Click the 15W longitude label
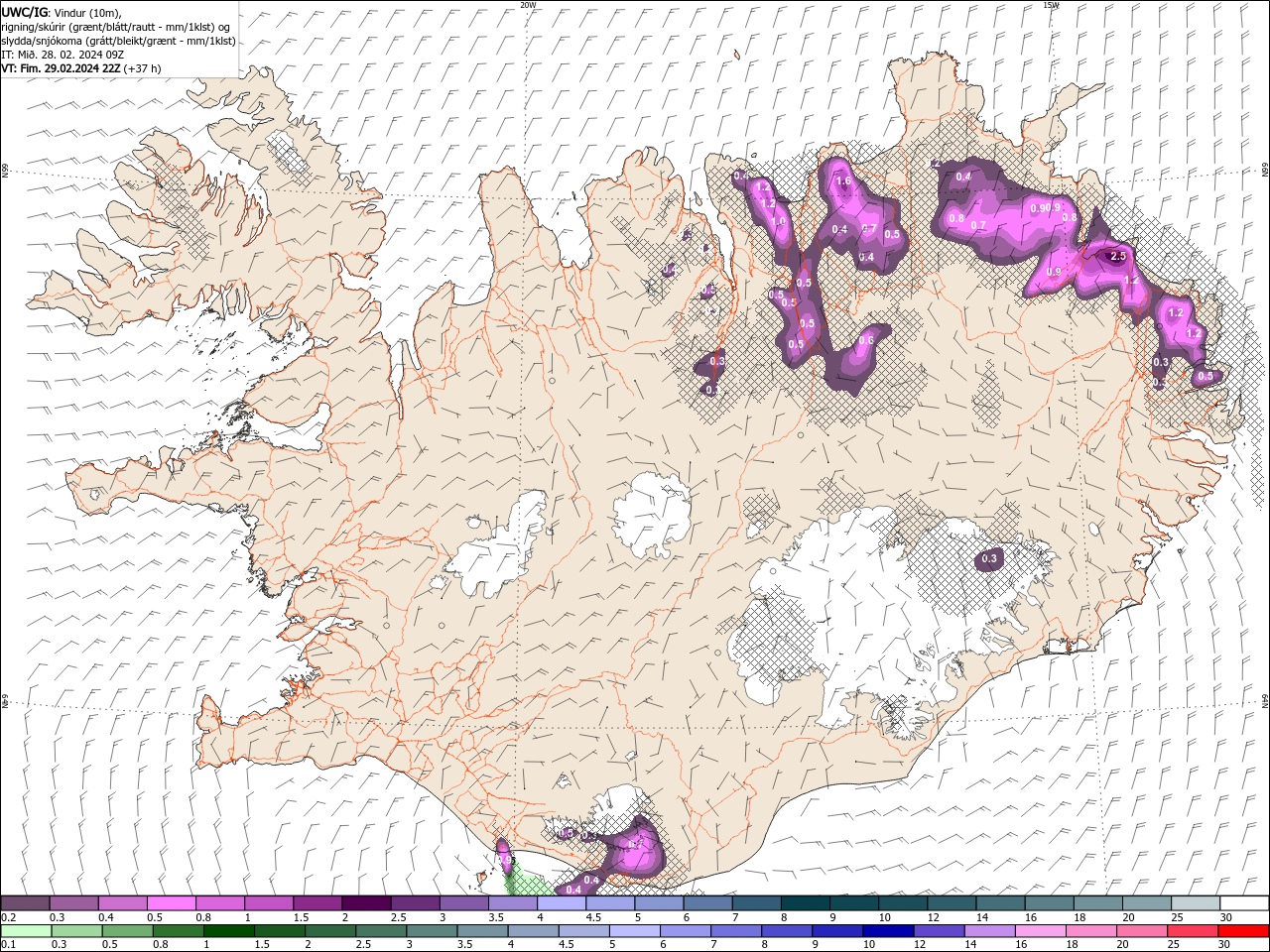This screenshot has height=952, width=1270. [x=1051, y=5]
